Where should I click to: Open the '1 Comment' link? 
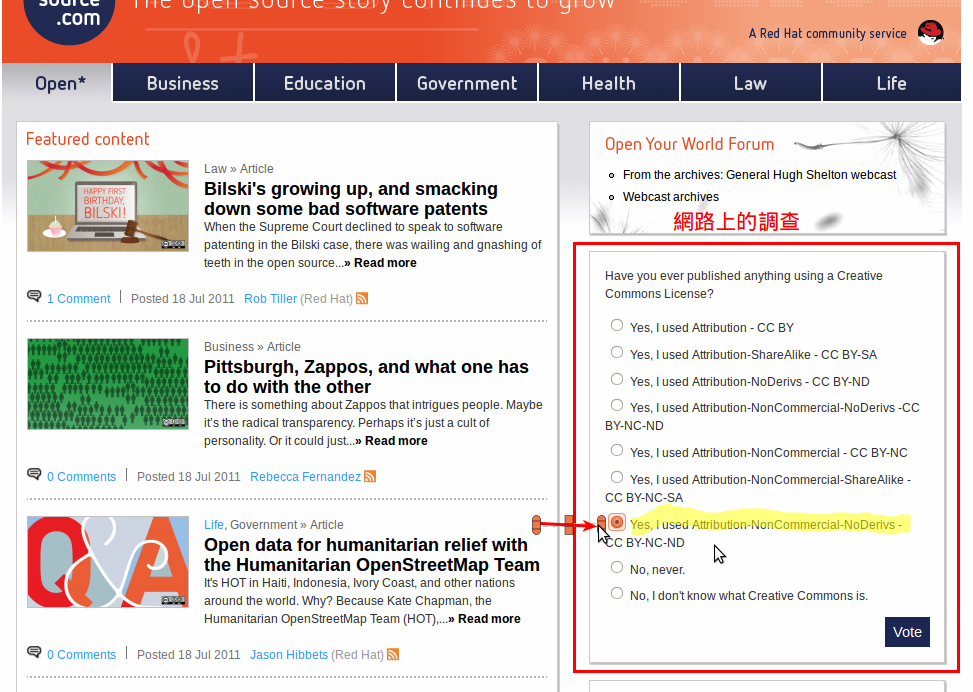[x=79, y=299]
